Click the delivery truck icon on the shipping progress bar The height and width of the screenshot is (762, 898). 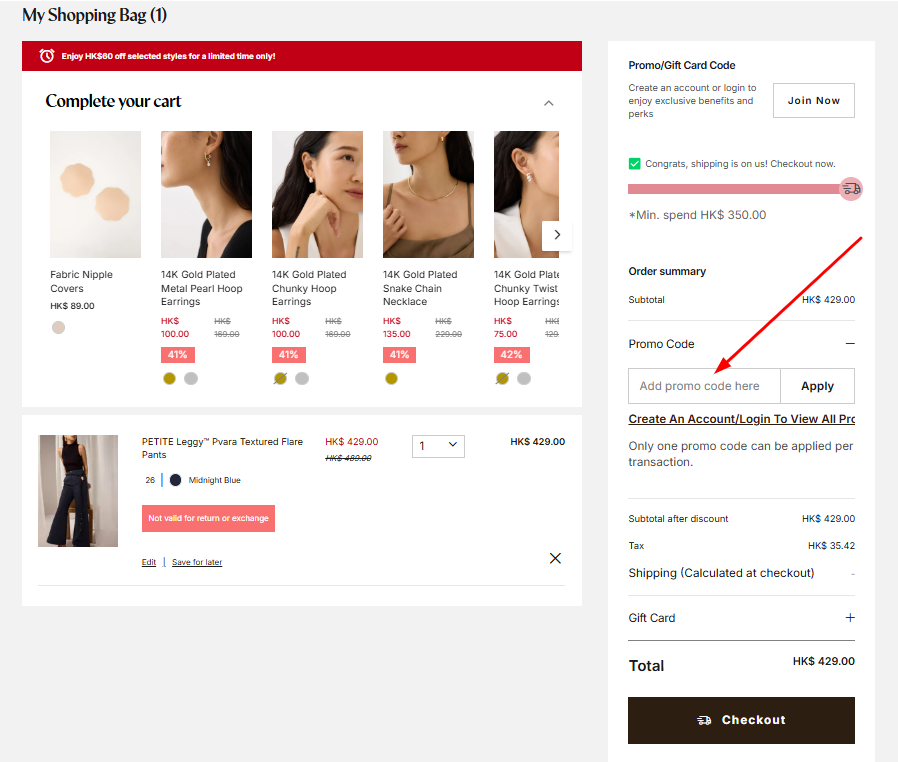(850, 189)
